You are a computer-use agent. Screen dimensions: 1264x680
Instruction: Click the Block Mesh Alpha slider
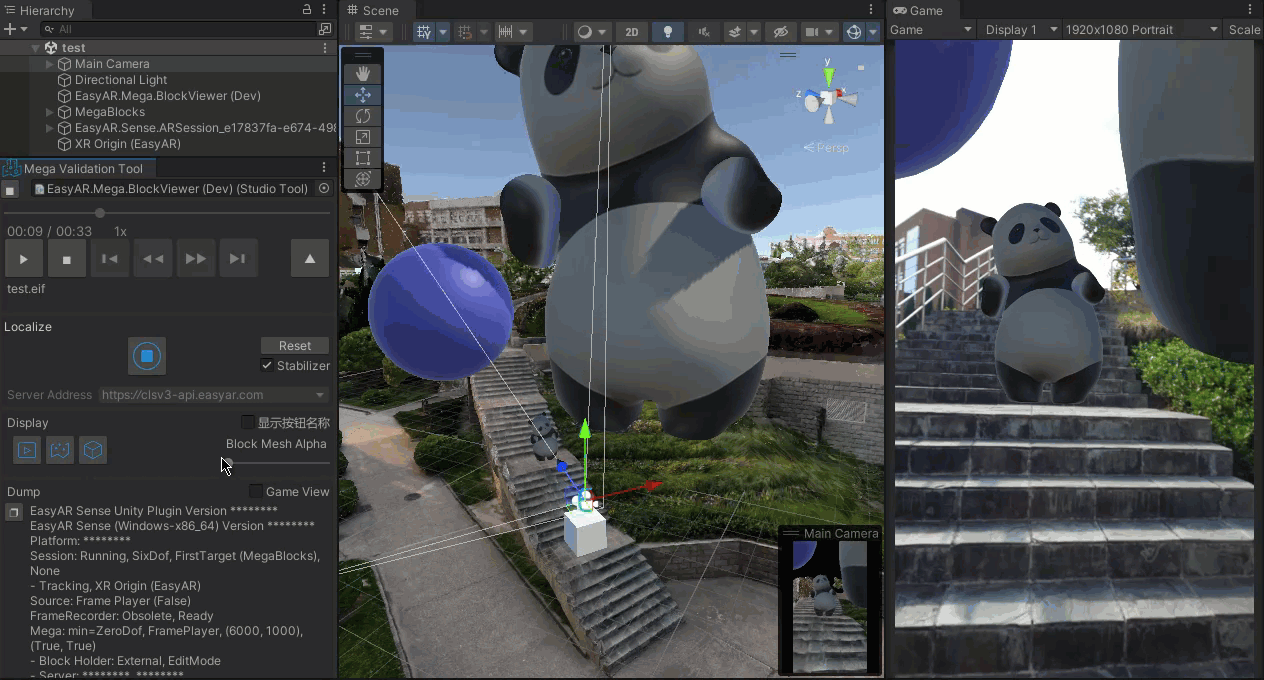[276, 463]
